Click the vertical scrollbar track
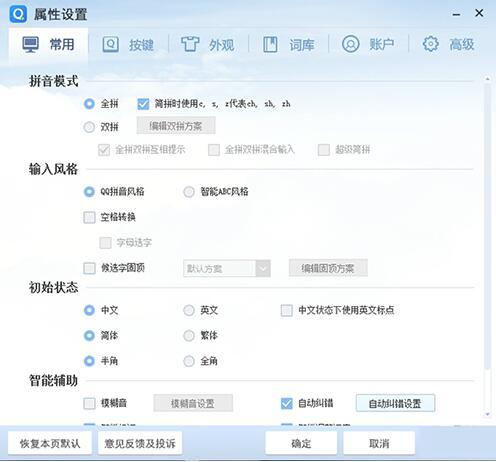The image size is (496, 462). coord(487,390)
